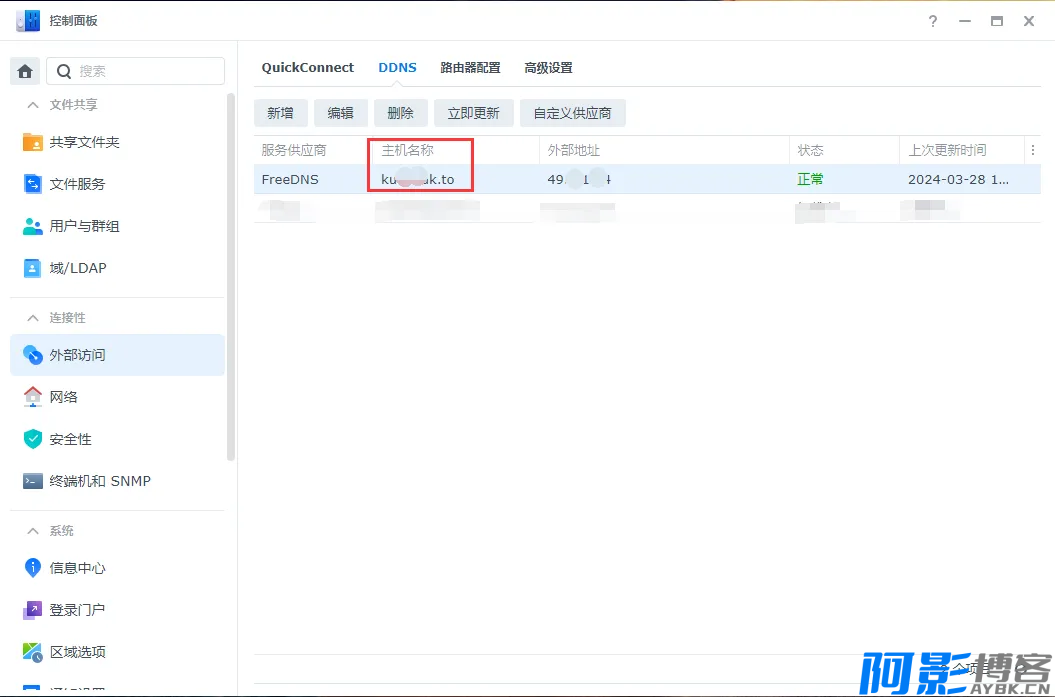
Task: Go to Control Panel home icon
Action: click(25, 71)
